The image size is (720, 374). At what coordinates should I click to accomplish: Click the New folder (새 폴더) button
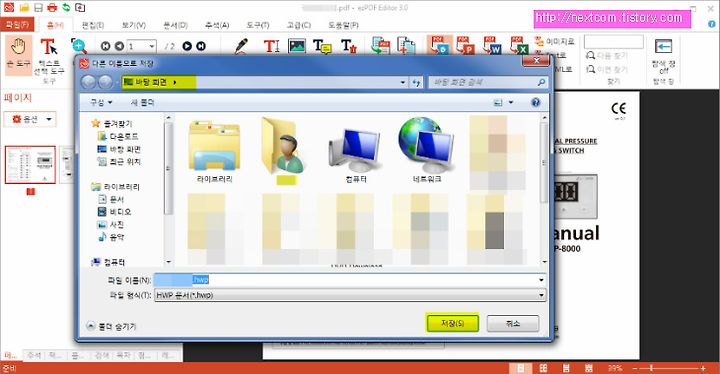(x=142, y=102)
